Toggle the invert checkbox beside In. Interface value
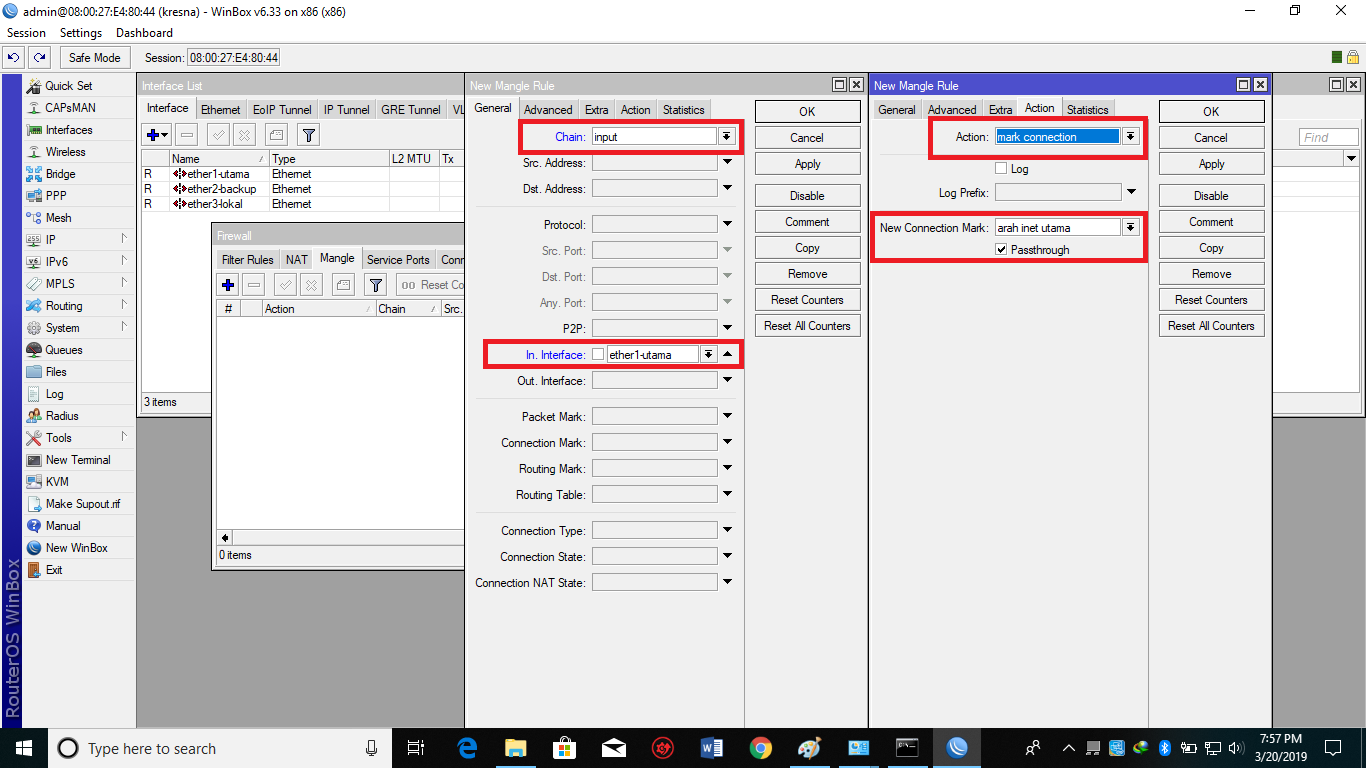This screenshot has height=768, width=1366. 598,354
